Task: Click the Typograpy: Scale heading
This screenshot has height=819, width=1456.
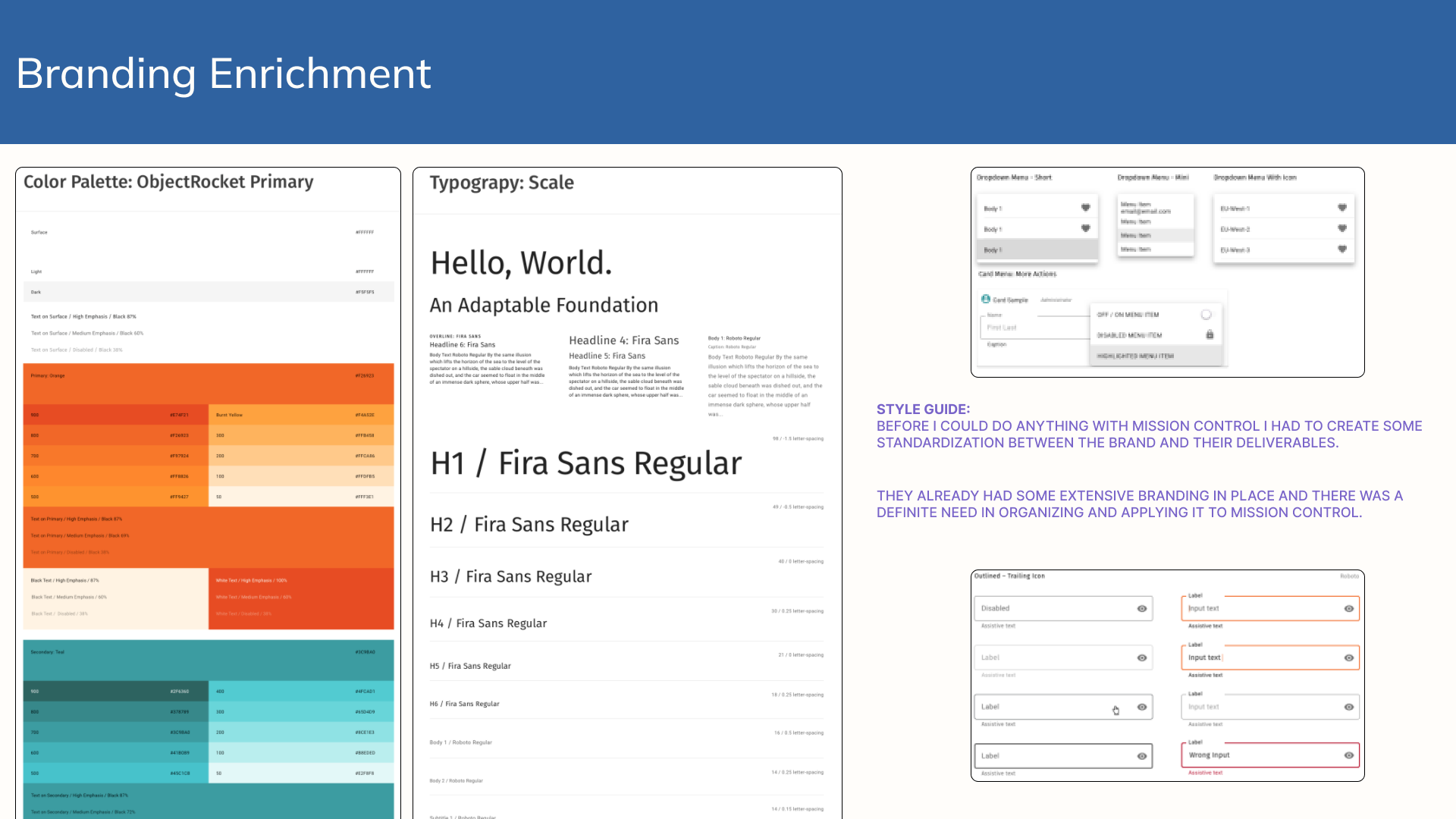Action: click(501, 183)
